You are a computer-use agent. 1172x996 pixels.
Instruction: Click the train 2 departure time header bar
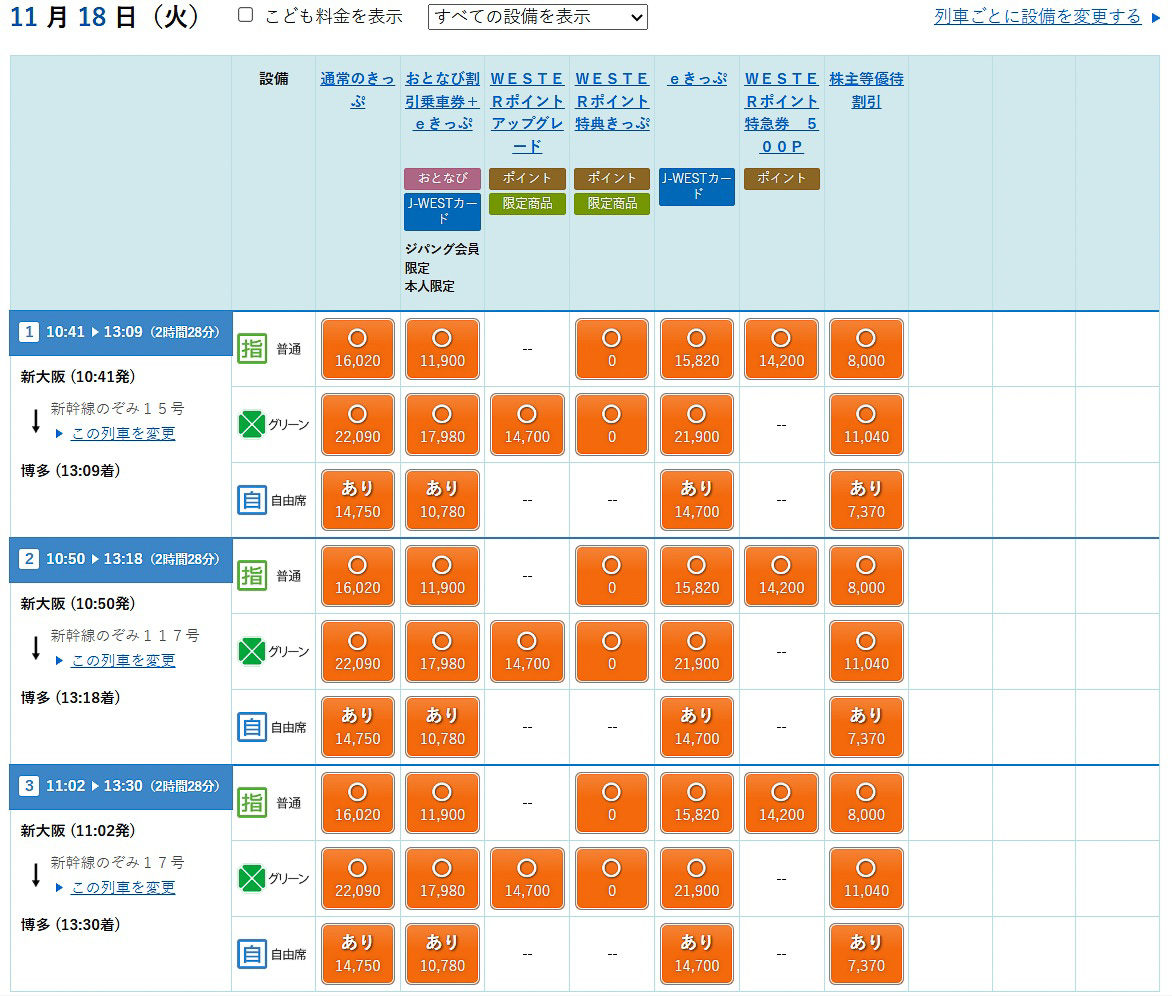tap(120, 559)
